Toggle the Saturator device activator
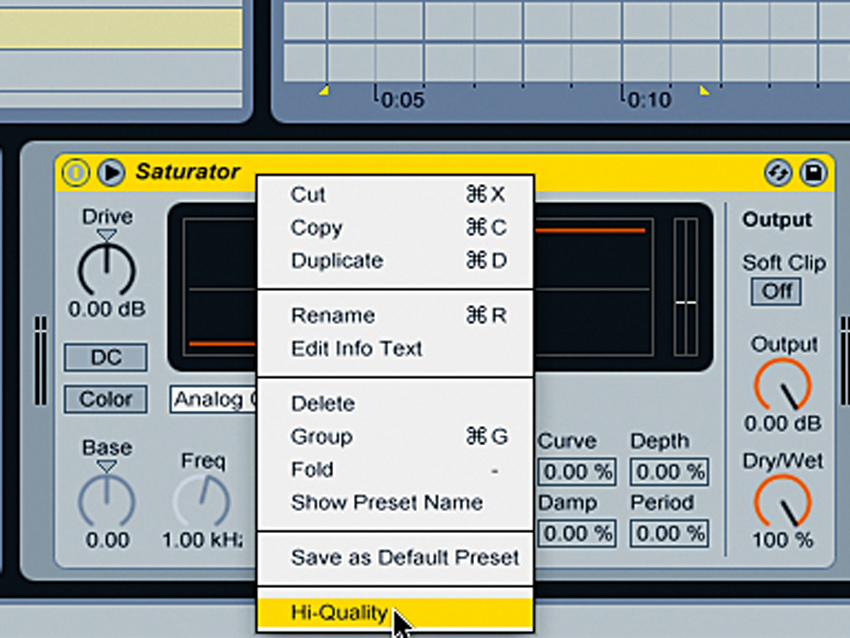 click(x=75, y=172)
